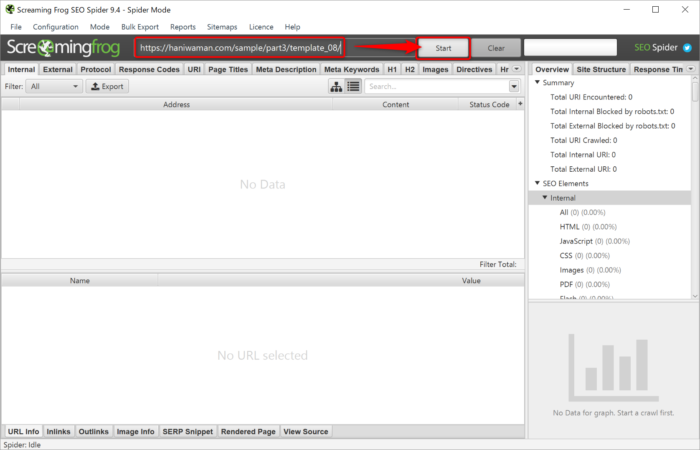Collapse the Internal tree node
The image size is (700, 450).
[545, 198]
